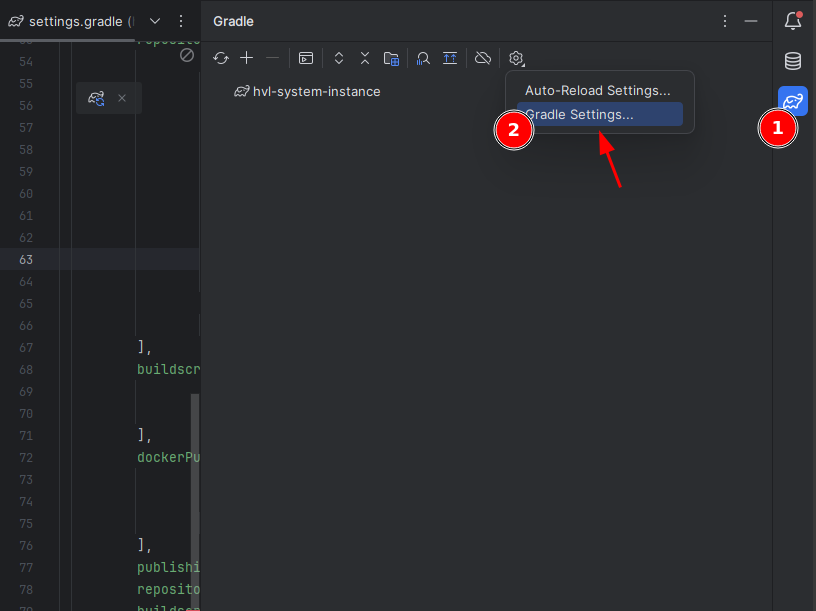
Task: Open the Execute Gradle Task icon
Action: point(306,59)
